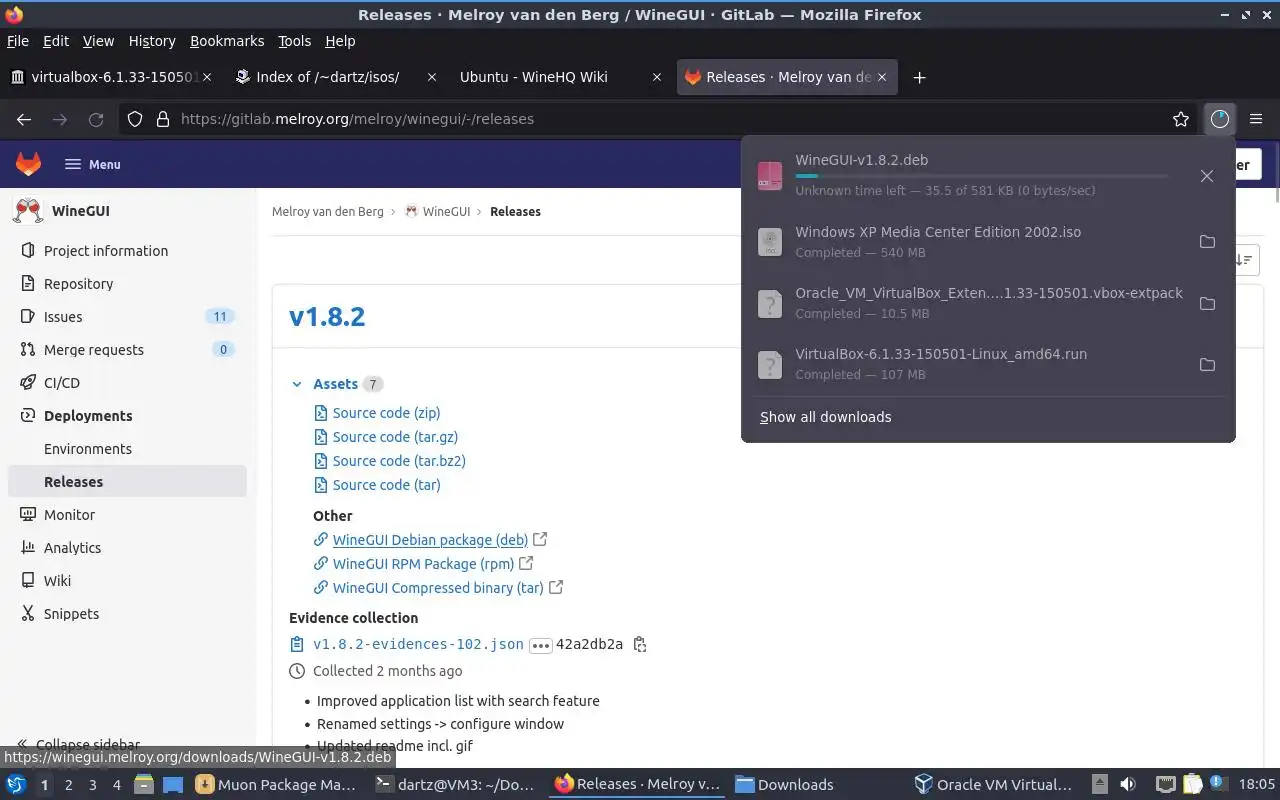Open Snippets in sidebar
1280x800 pixels.
point(127,614)
